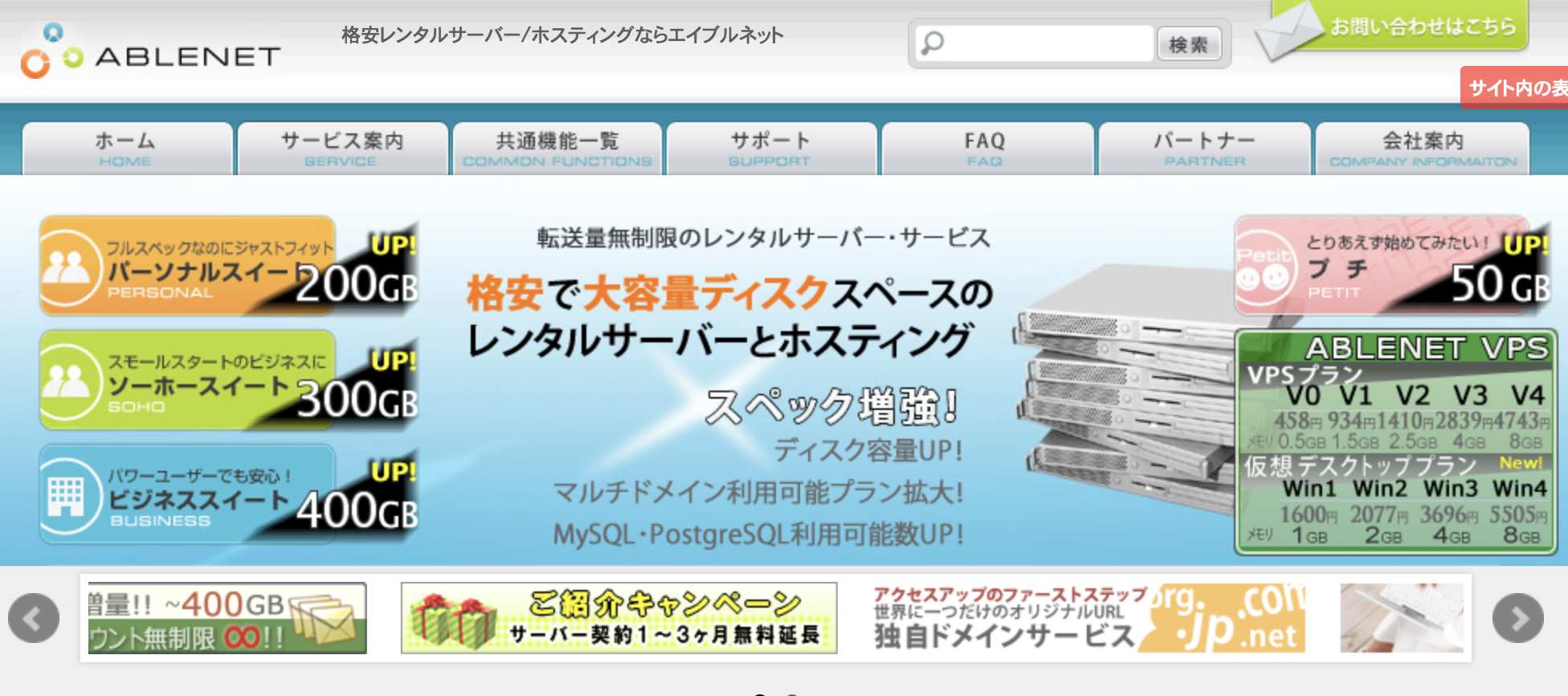Click the envelope icon for contact
The image size is (1568, 696).
tap(1289, 32)
